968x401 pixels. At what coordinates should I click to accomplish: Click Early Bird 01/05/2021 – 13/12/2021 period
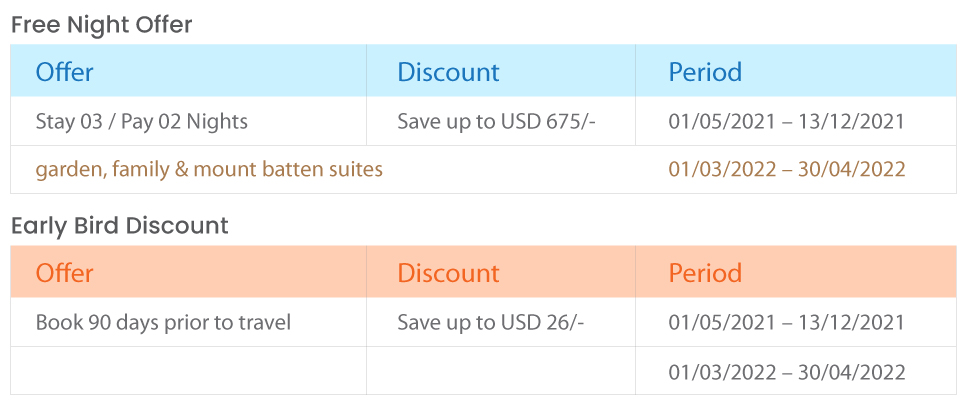(x=786, y=323)
